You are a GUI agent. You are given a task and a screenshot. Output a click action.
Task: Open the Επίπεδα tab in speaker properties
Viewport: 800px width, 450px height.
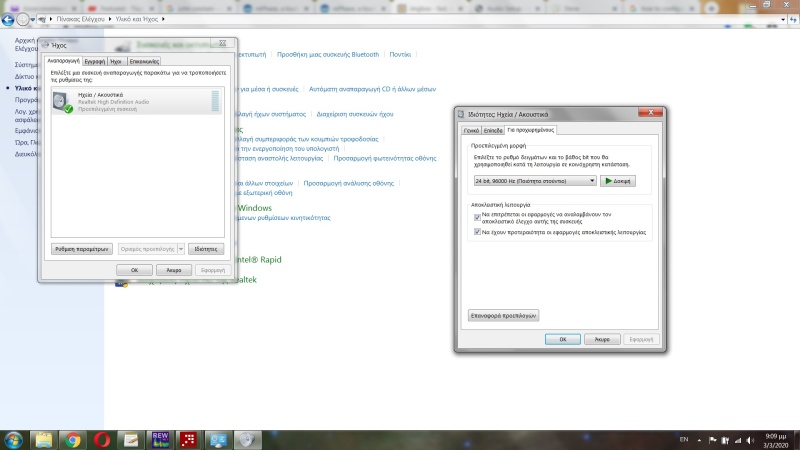point(493,131)
